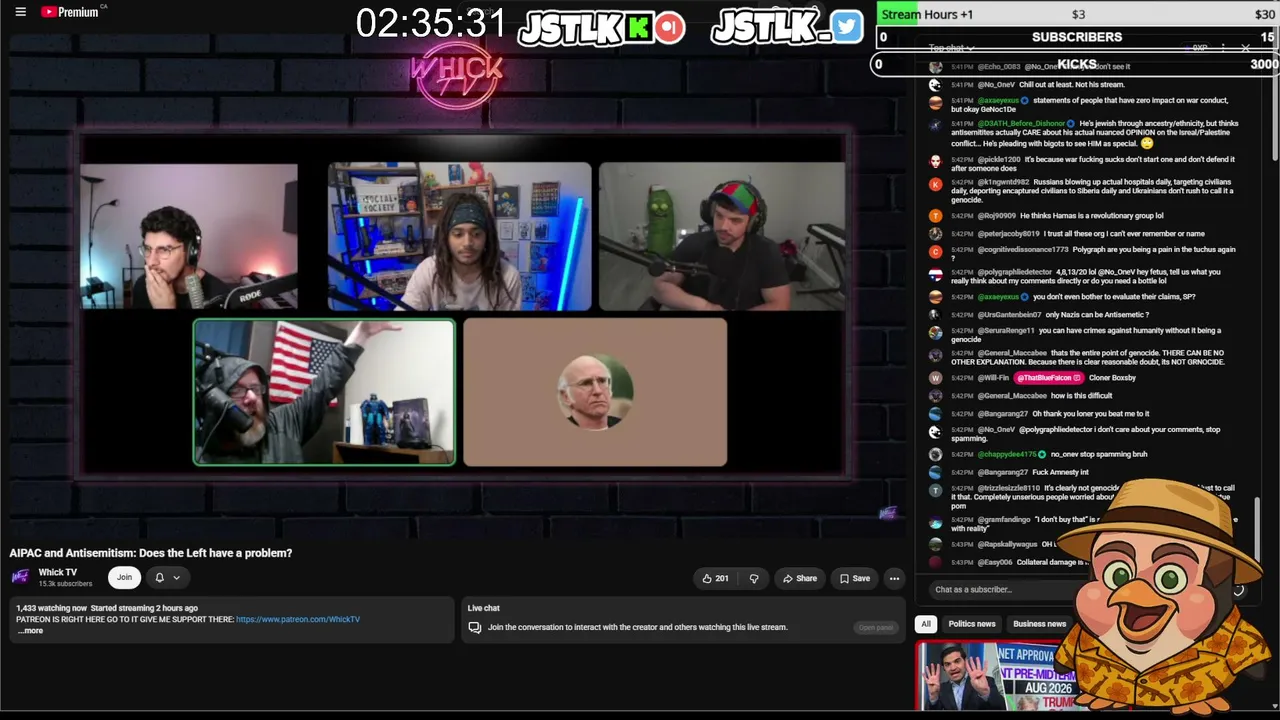1280x720 pixels.
Task: Click the green-bordered webcam with American flag
Action: pos(324,392)
